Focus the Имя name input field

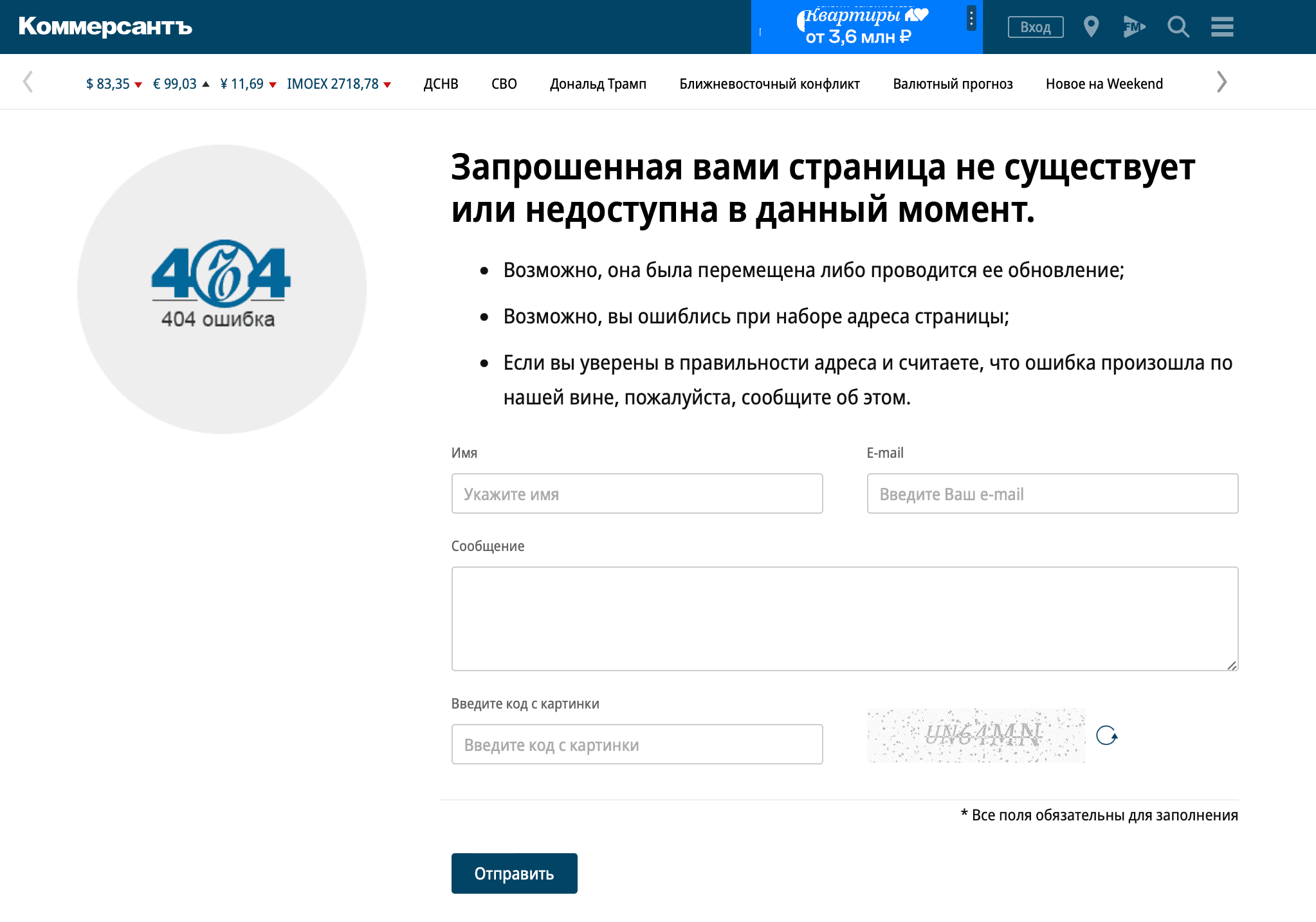coord(637,494)
